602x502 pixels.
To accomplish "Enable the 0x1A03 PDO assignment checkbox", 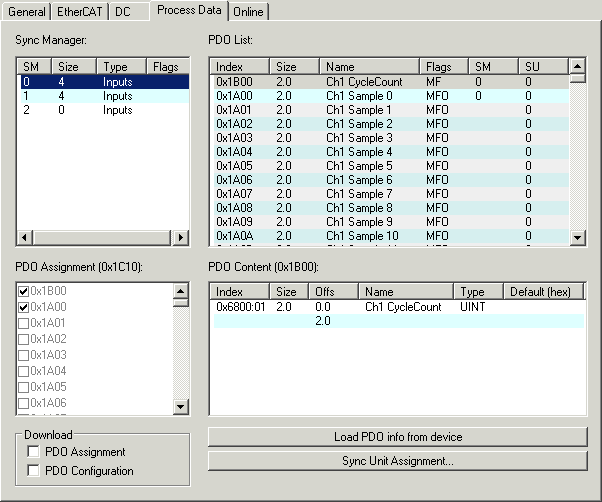I will coord(23,355).
